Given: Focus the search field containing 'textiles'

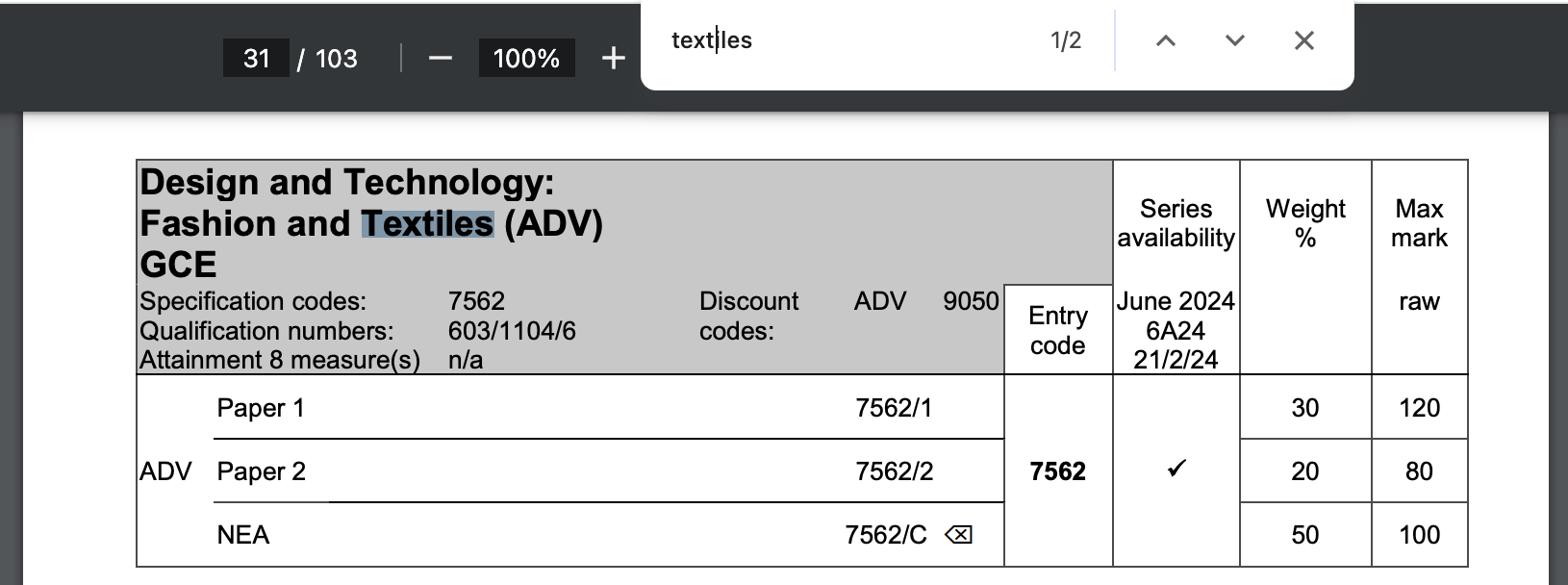Looking at the screenshot, I should (847, 40).
